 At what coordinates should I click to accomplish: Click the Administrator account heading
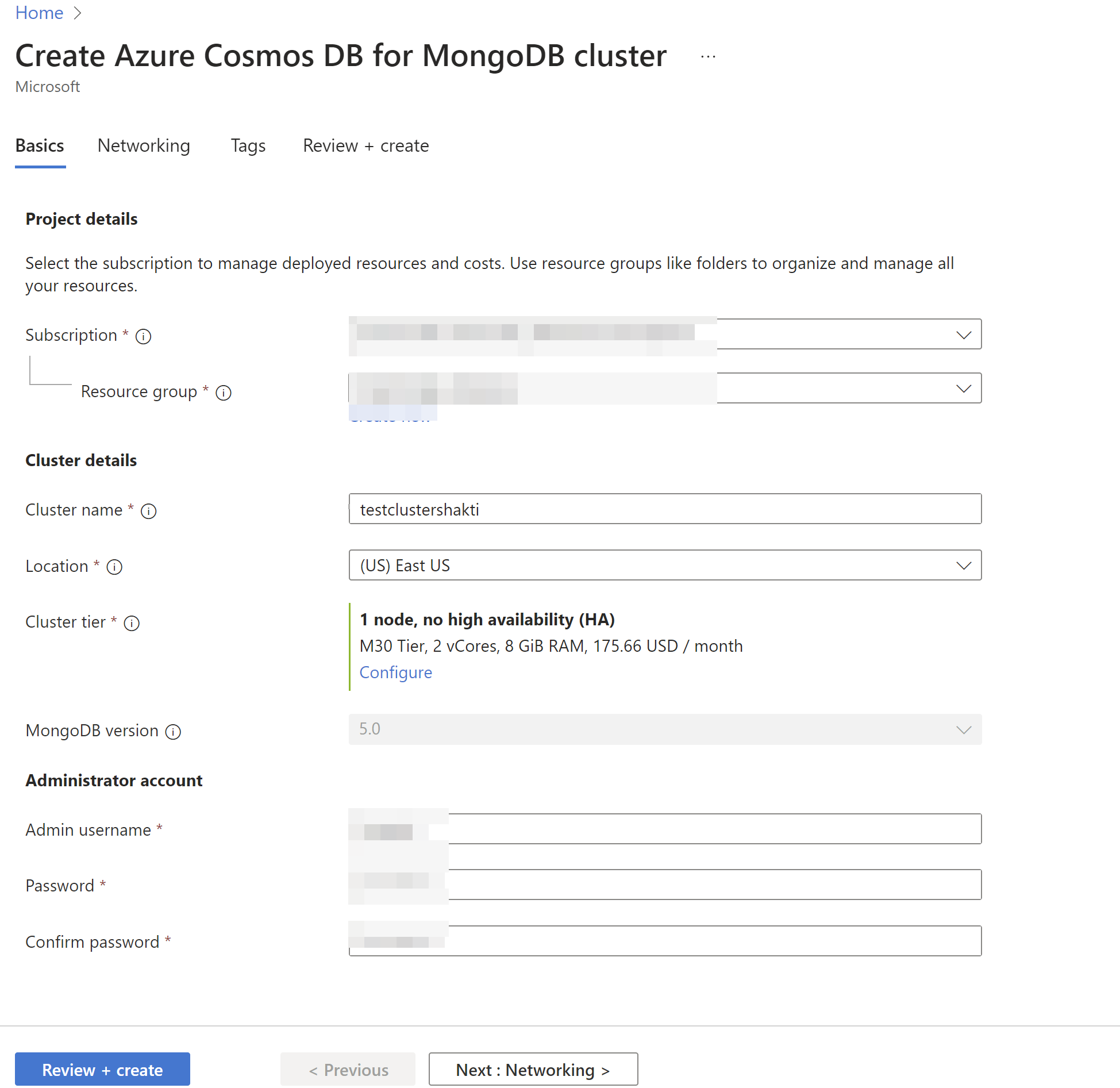[x=114, y=781]
